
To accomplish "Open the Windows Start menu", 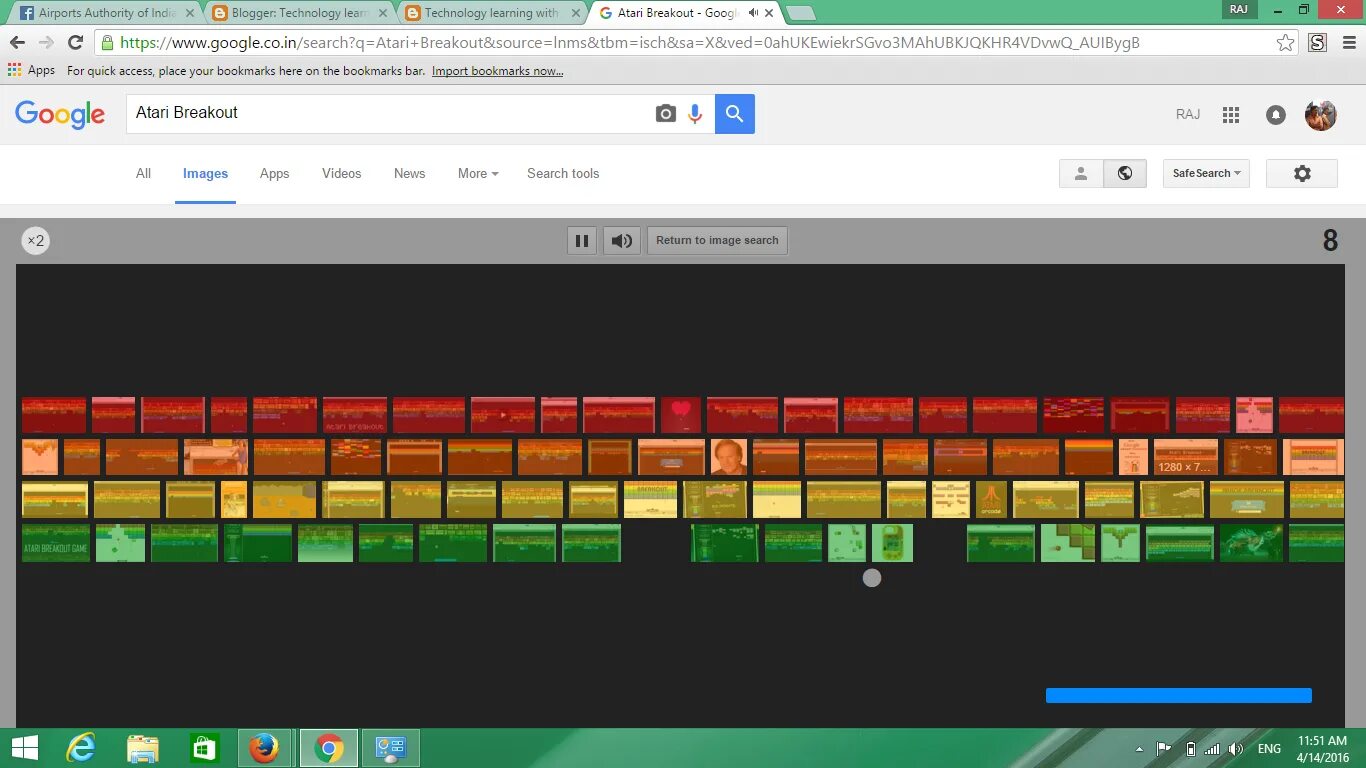I will point(24,748).
